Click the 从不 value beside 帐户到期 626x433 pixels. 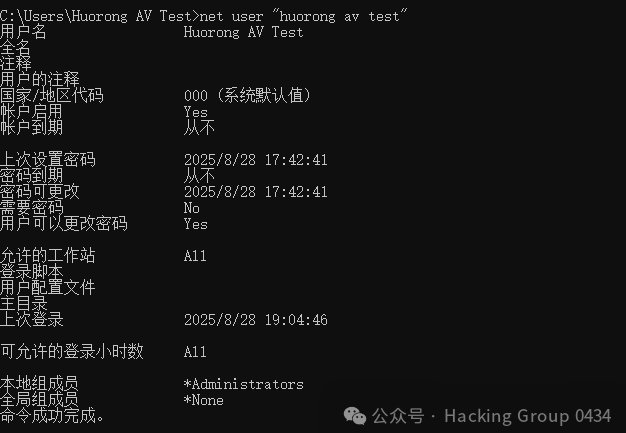pyautogui.click(x=199, y=128)
